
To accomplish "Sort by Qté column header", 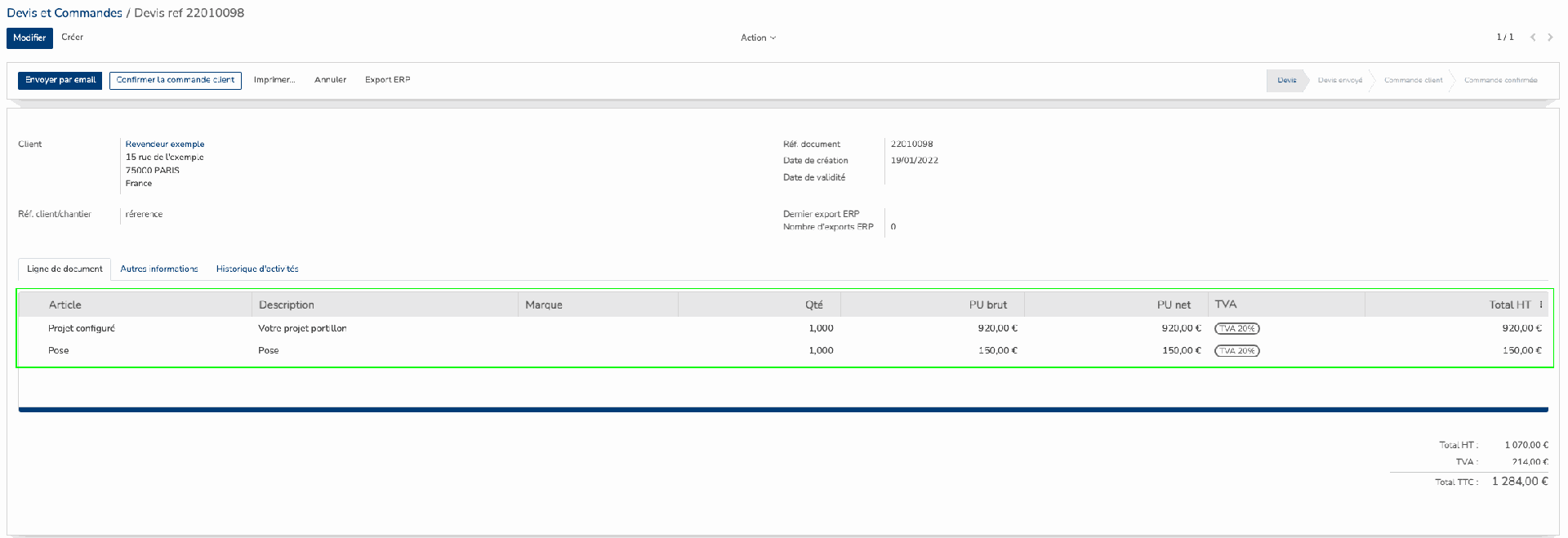I will 759,305.
